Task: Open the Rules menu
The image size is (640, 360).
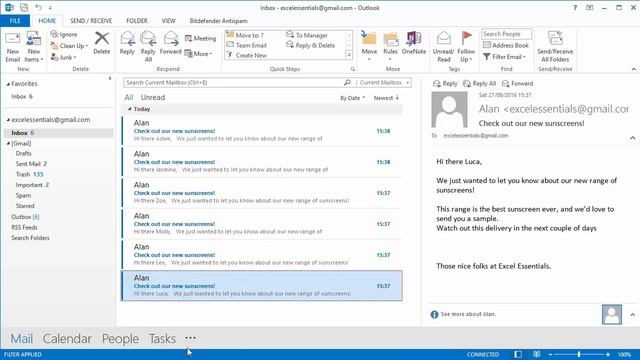Action: pos(390,47)
